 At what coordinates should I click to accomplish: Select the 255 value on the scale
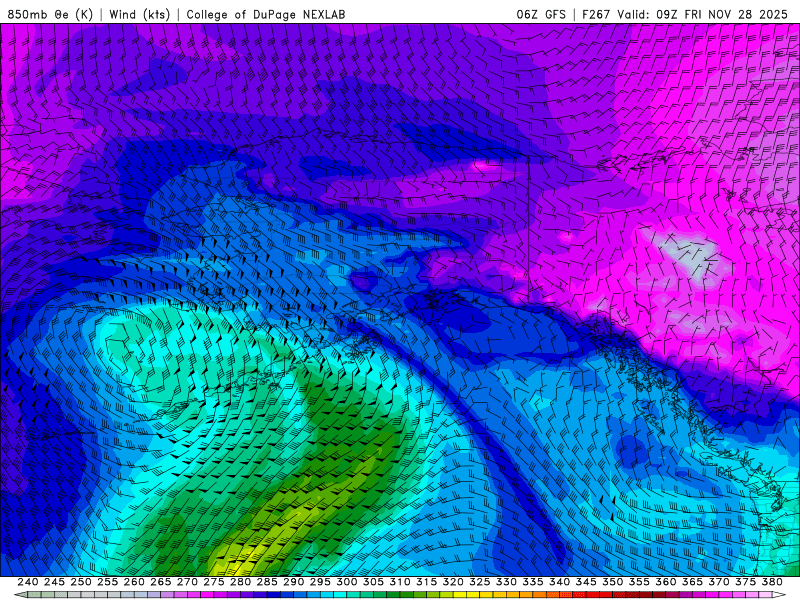pyautogui.click(x=107, y=582)
